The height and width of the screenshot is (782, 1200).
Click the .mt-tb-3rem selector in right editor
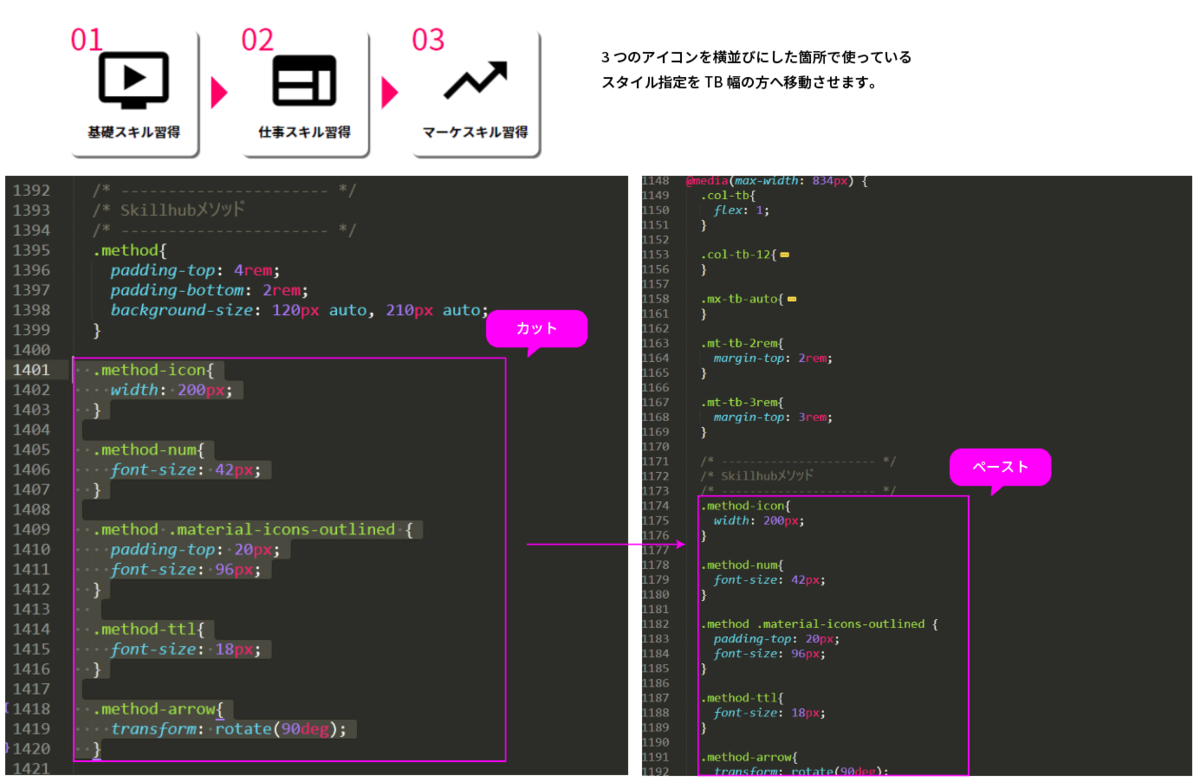[x=739, y=402]
